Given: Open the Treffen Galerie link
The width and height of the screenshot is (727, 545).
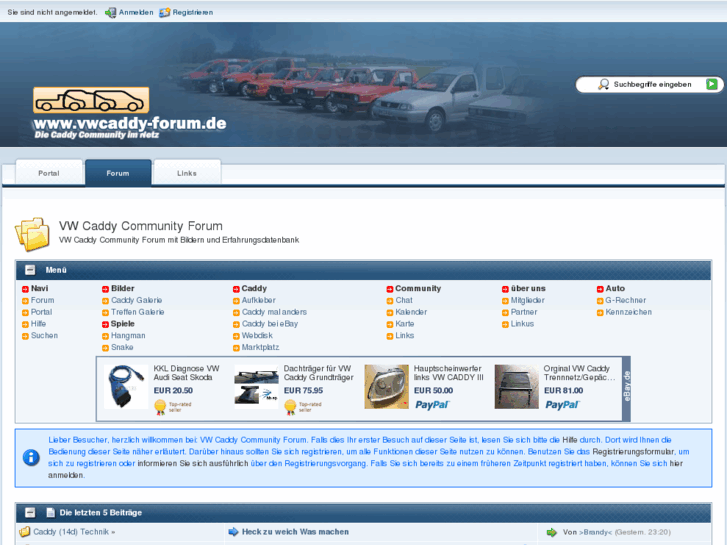Looking at the screenshot, I should click(x=137, y=312).
